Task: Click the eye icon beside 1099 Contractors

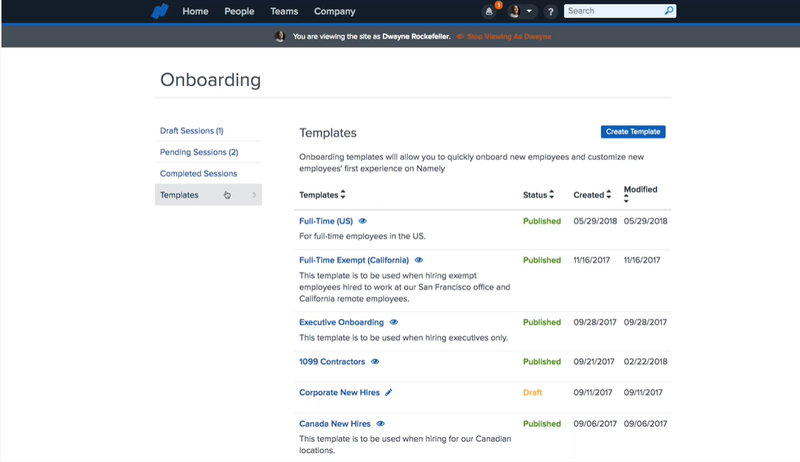Action: click(375, 362)
